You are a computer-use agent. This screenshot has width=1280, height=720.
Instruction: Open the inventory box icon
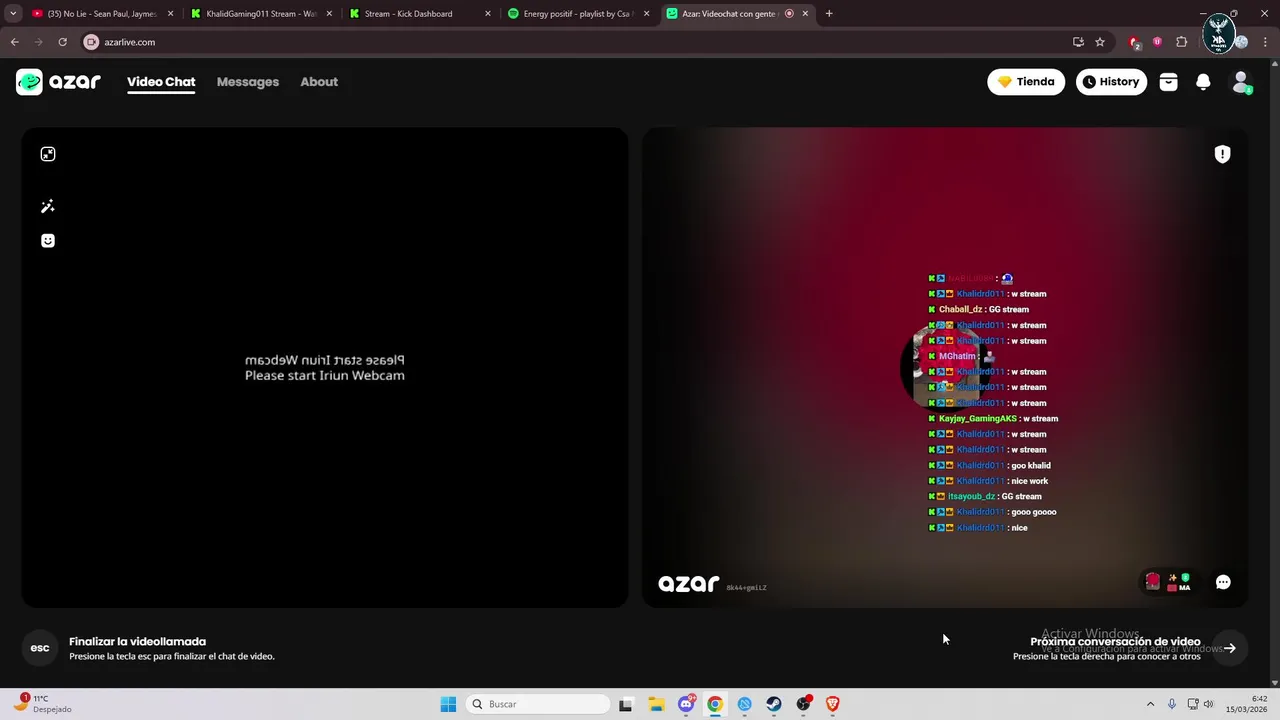[x=1168, y=82]
